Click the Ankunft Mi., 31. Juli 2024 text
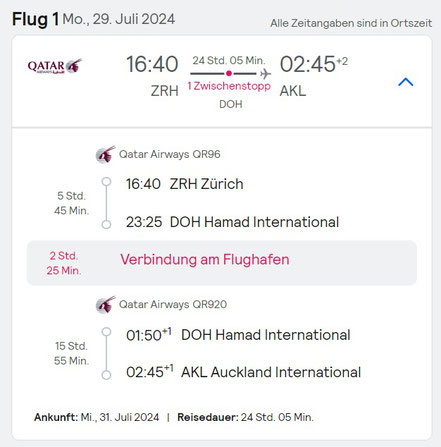The width and height of the screenshot is (441, 447). click(97, 417)
